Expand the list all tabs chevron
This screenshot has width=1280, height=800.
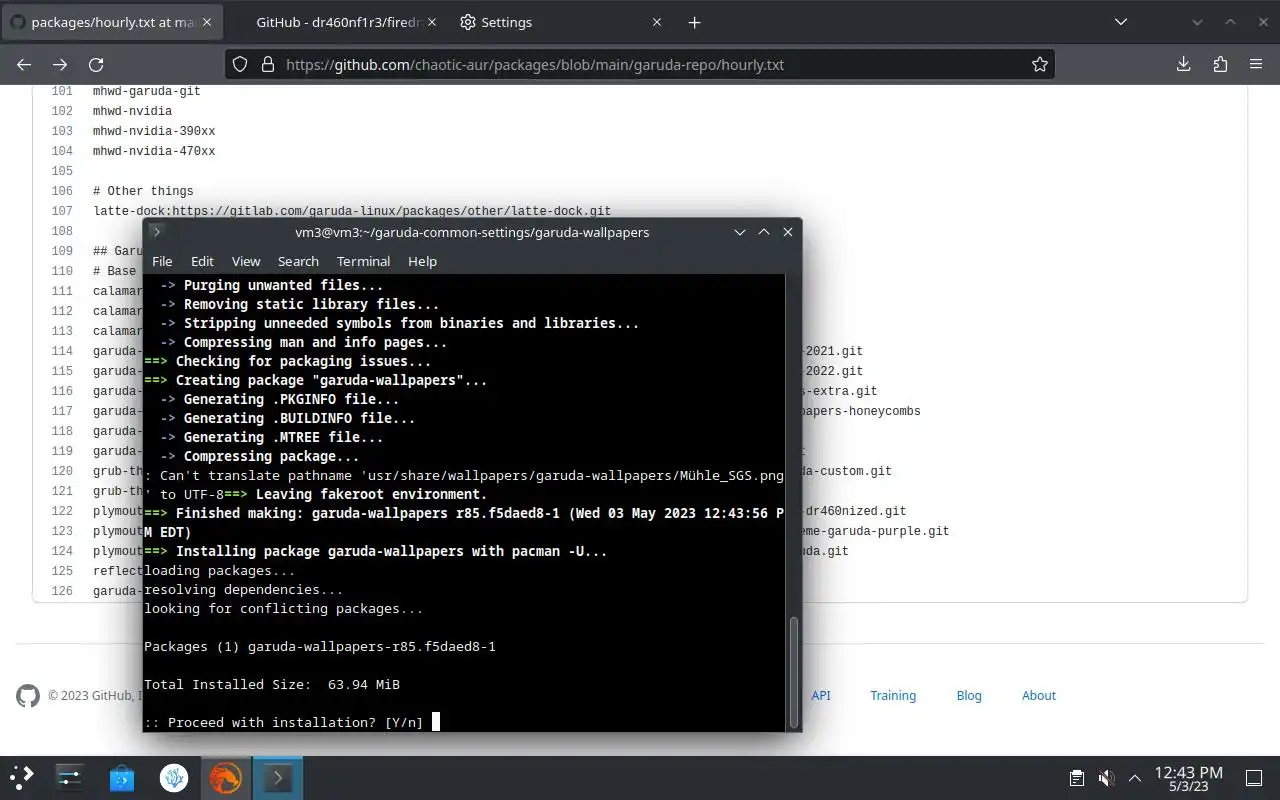tap(1121, 22)
